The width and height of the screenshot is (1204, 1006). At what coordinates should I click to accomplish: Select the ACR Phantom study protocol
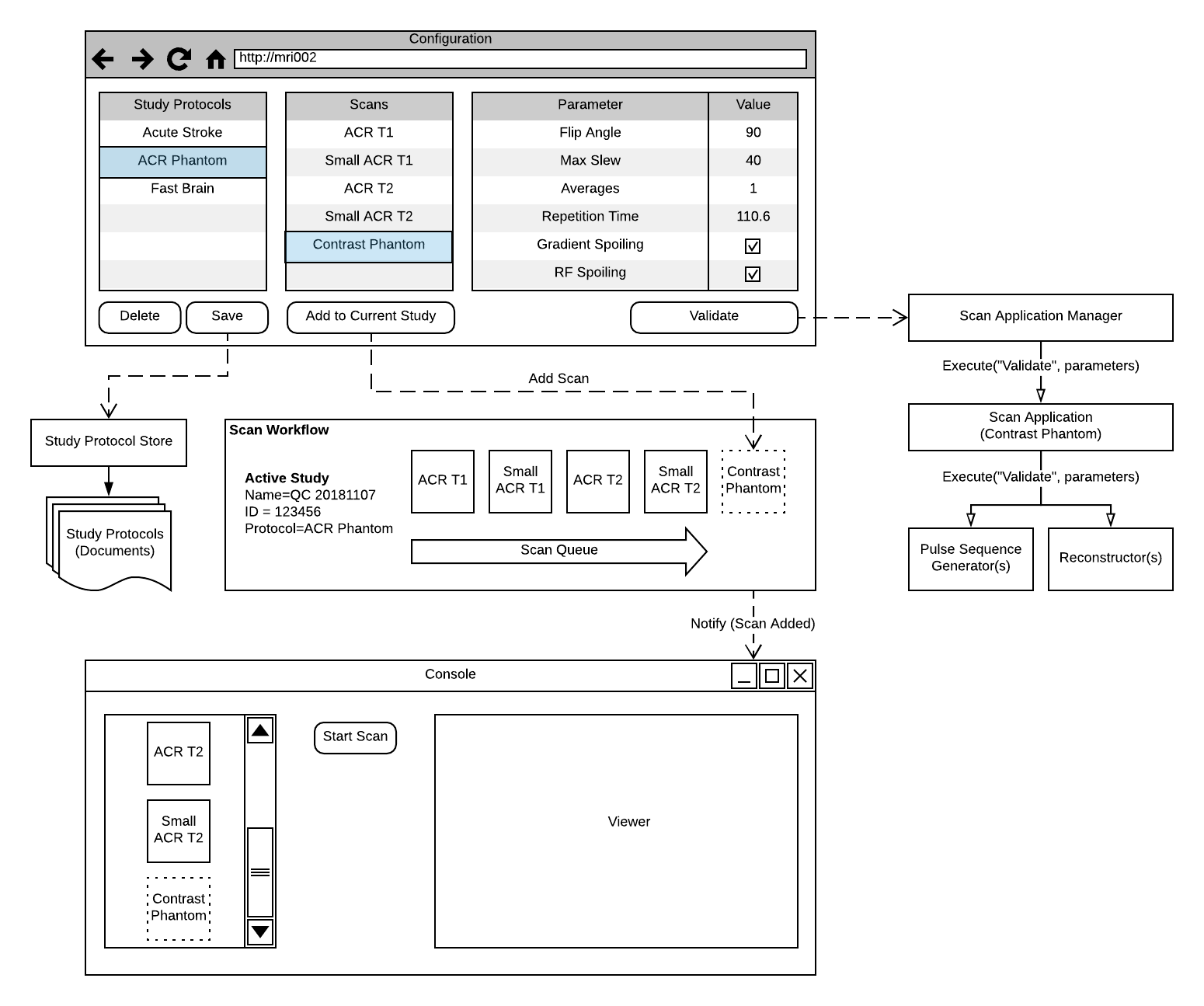(183, 161)
